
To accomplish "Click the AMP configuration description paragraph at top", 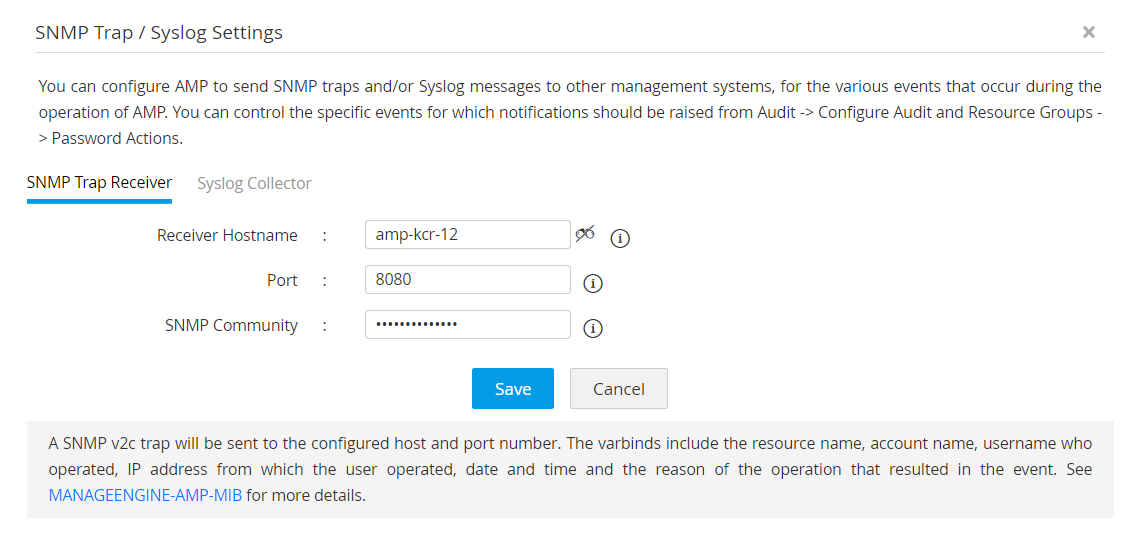I will [570, 112].
